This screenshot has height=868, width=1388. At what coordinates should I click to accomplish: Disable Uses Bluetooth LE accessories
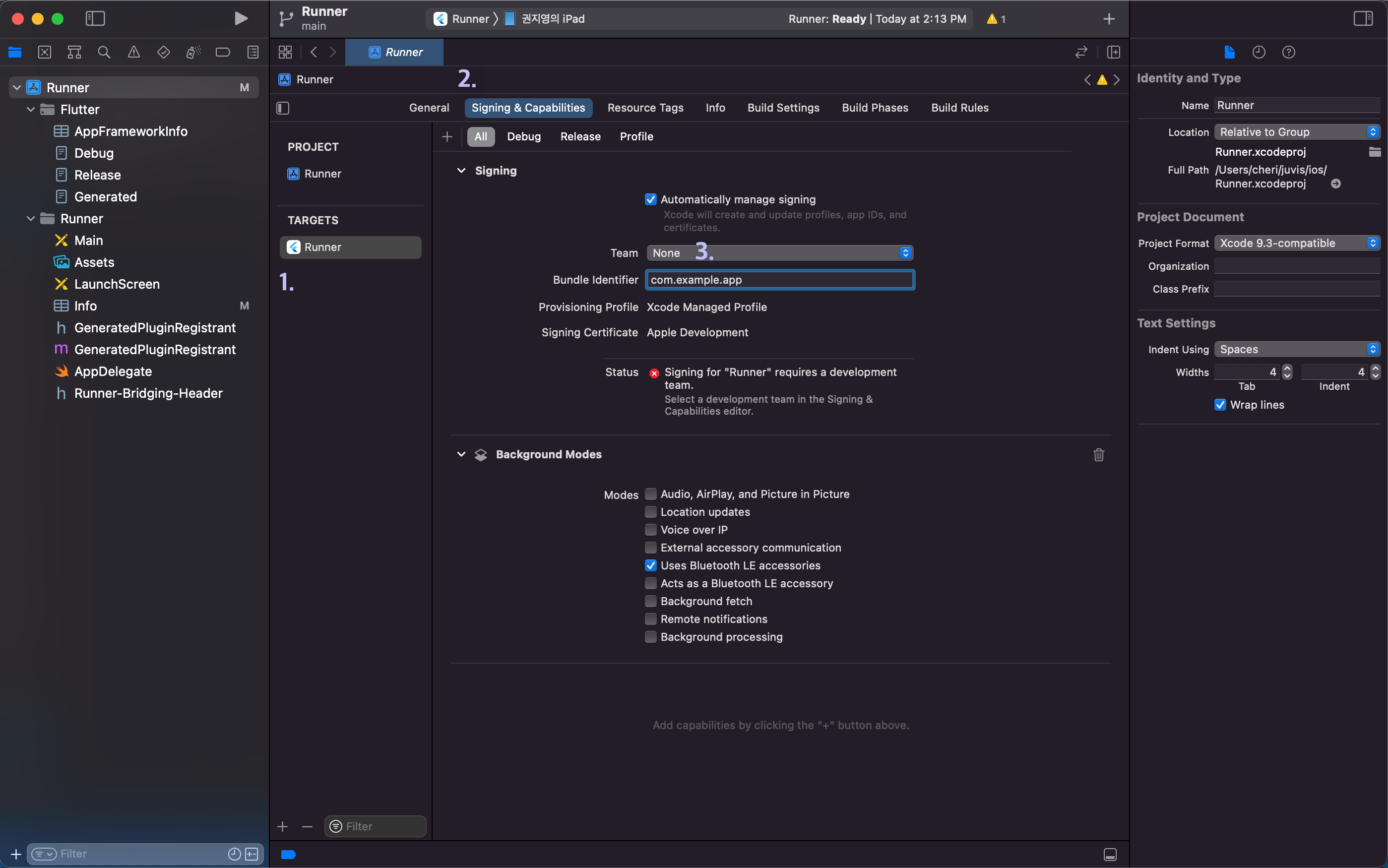[650, 565]
